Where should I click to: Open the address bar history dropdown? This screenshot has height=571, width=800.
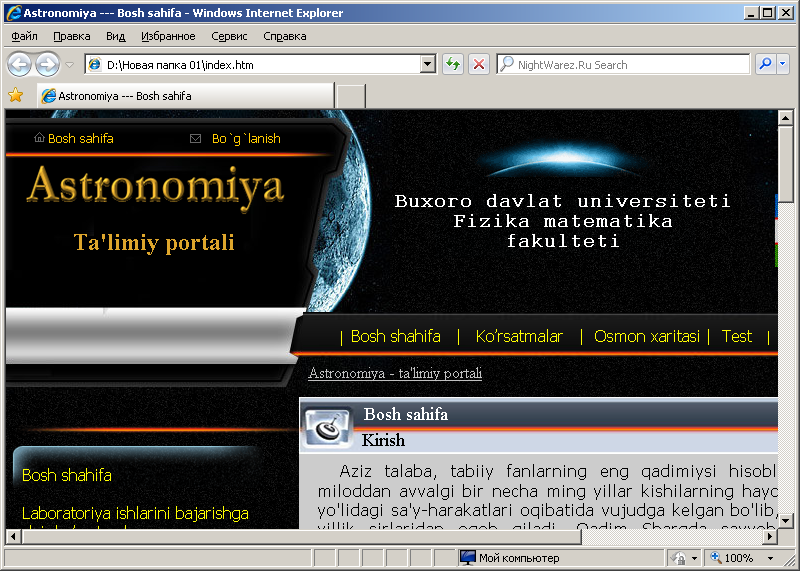click(x=428, y=65)
